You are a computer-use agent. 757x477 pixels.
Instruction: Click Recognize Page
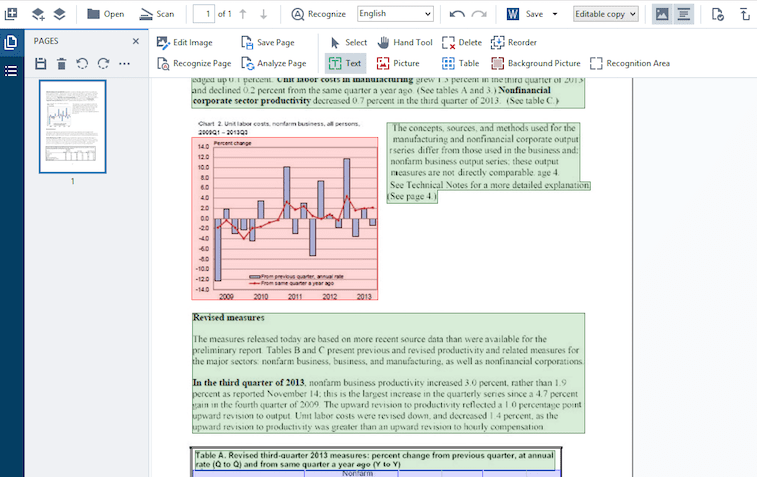[194, 63]
